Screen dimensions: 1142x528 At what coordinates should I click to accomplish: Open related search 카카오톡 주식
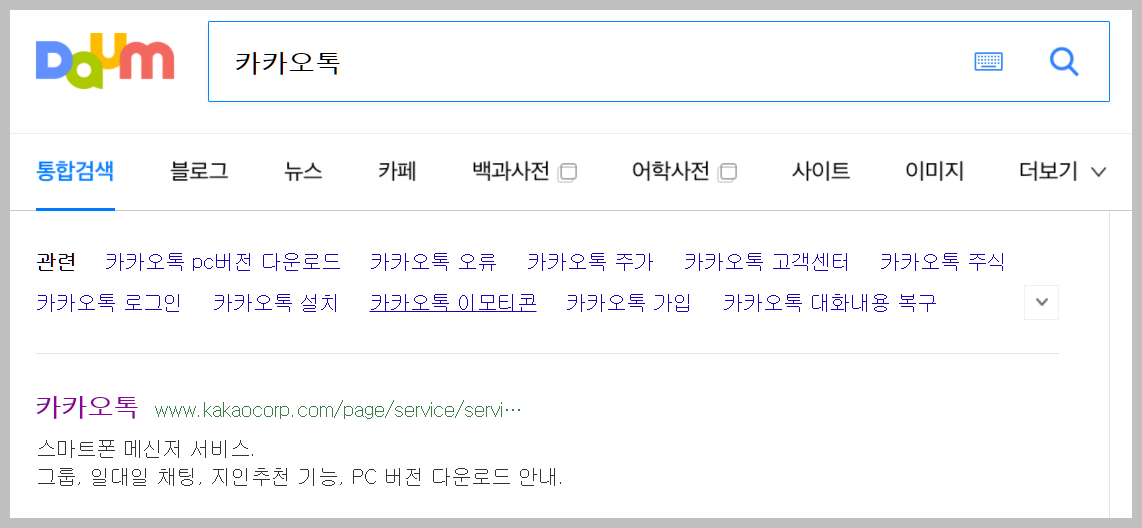(942, 261)
